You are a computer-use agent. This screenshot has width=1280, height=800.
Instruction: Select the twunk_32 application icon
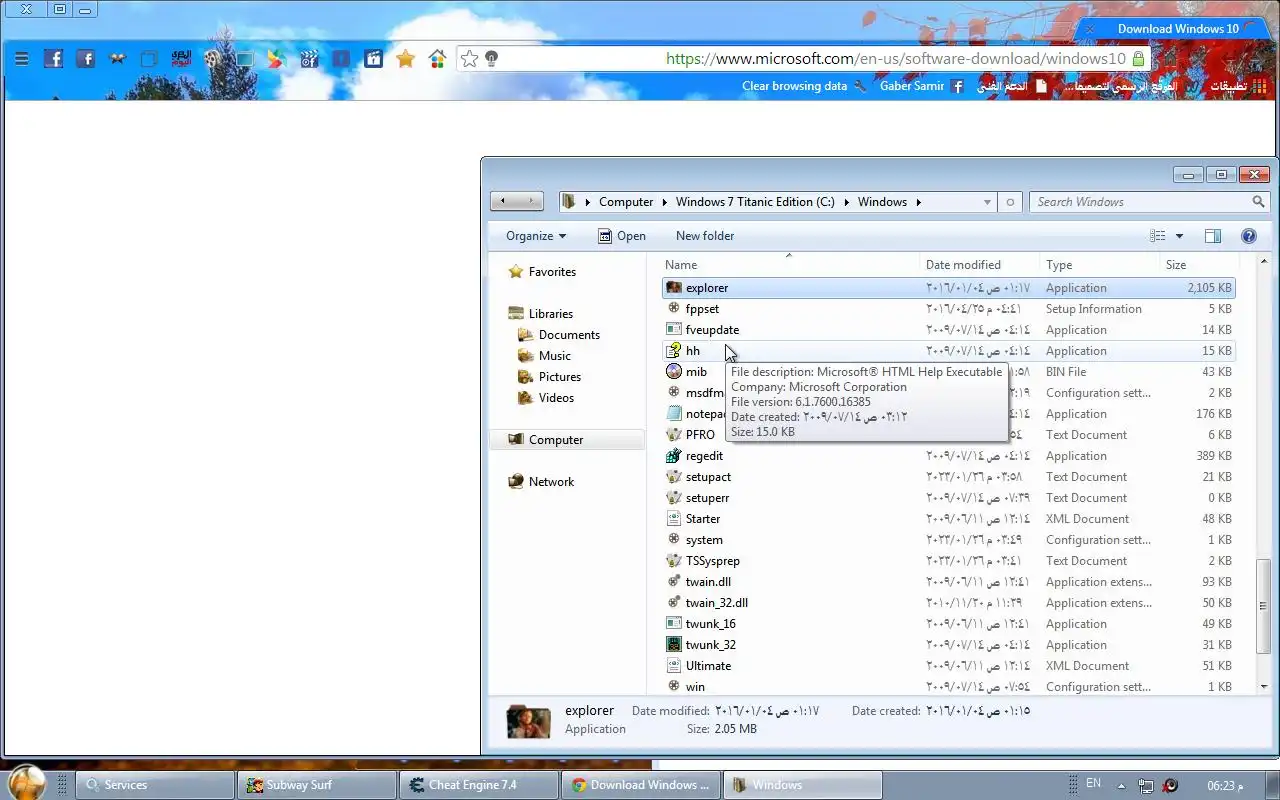(674, 645)
